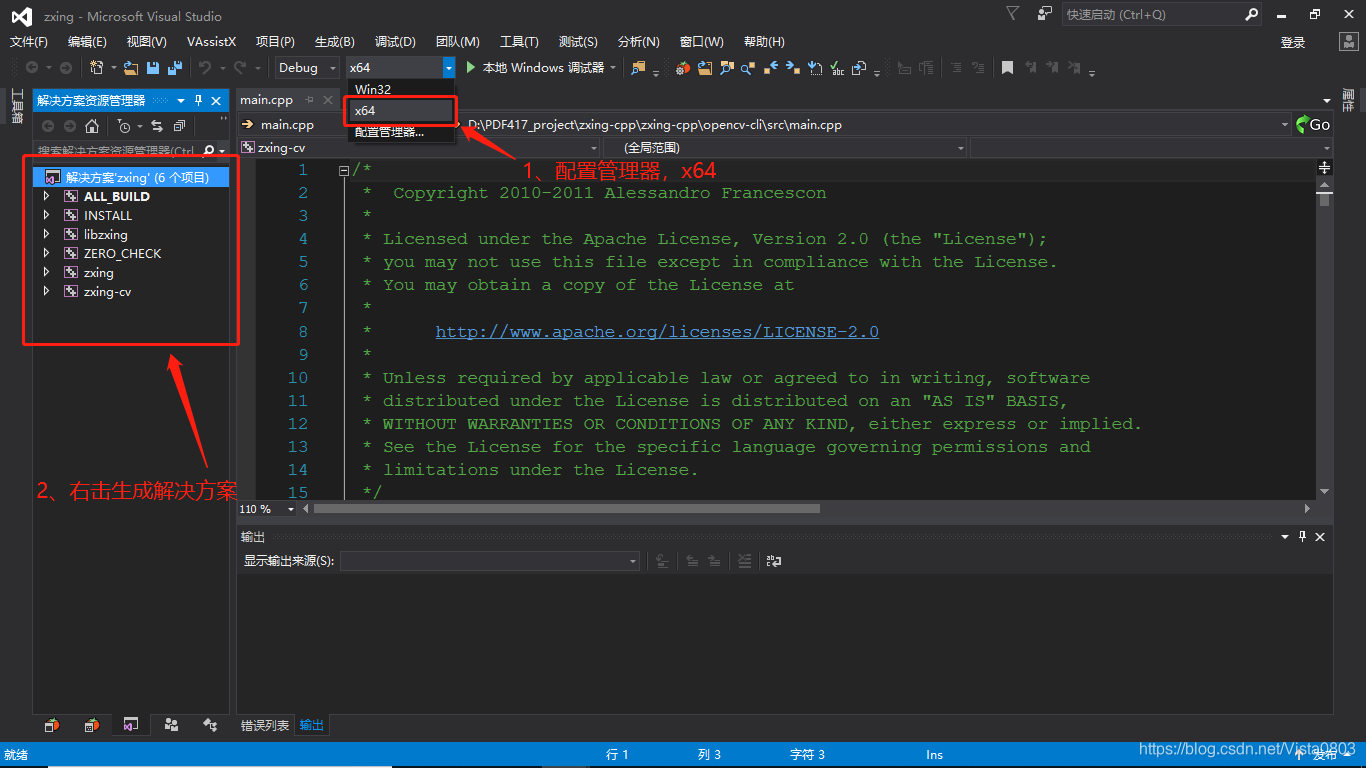Expand the ALL_BUILD project node
The height and width of the screenshot is (768, 1366).
click(46, 197)
